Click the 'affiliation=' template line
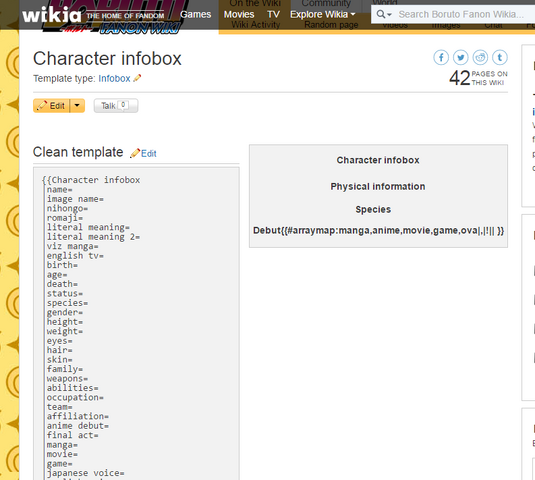This screenshot has width=535, height=480. (x=78, y=417)
